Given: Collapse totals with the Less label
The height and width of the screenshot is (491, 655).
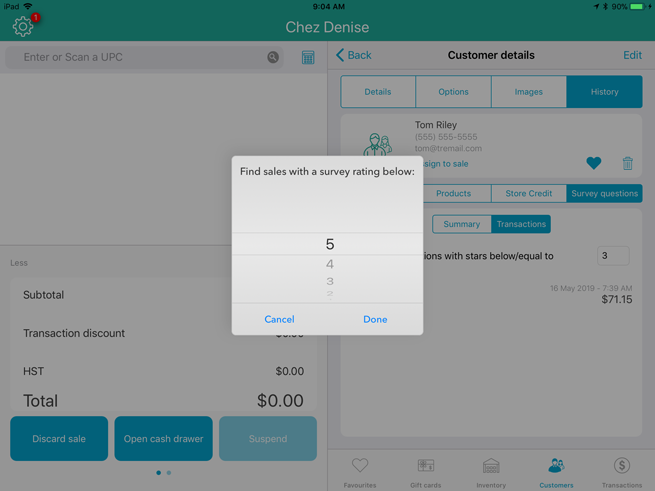Looking at the screenshot, I should click(x=19, y=263).
